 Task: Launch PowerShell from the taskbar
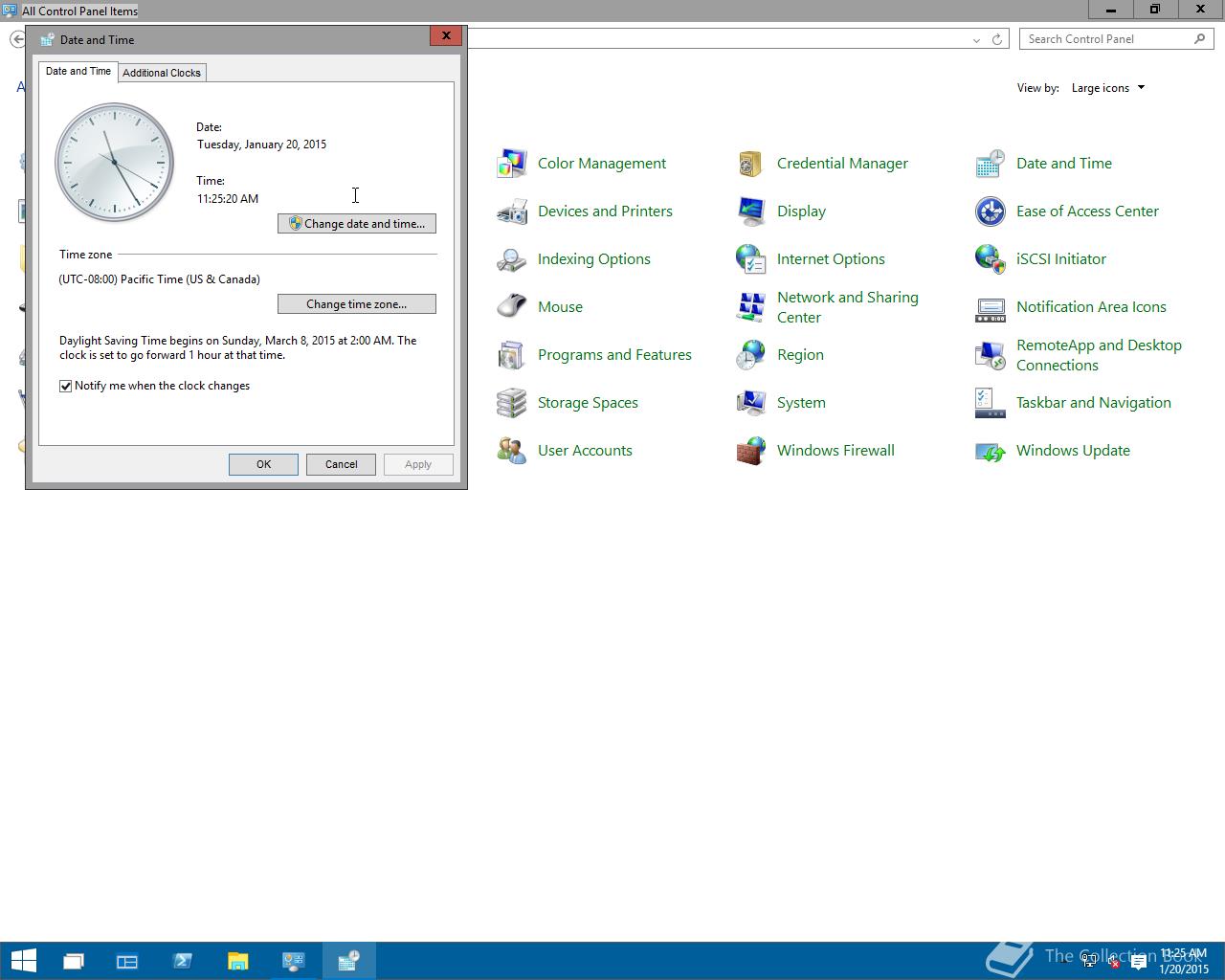click(x=182, y=961)
